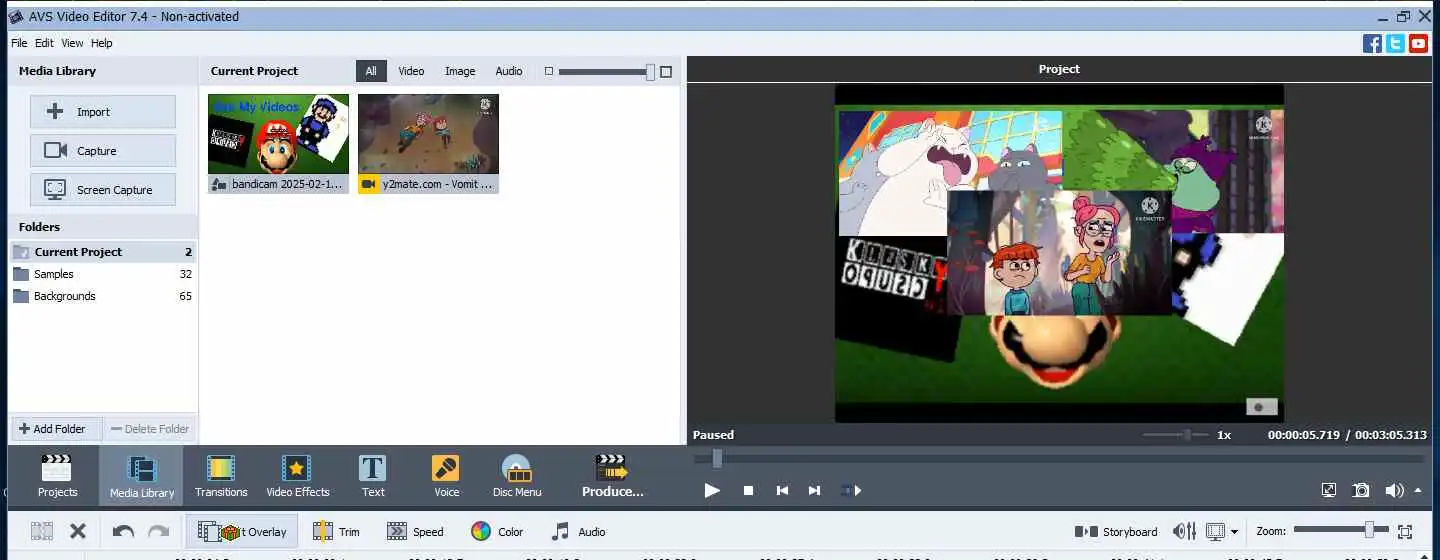Image resolution: width=1440 pixels, height=560 pixels.
Task: Open the Speed tool
Action: point(415,532)
